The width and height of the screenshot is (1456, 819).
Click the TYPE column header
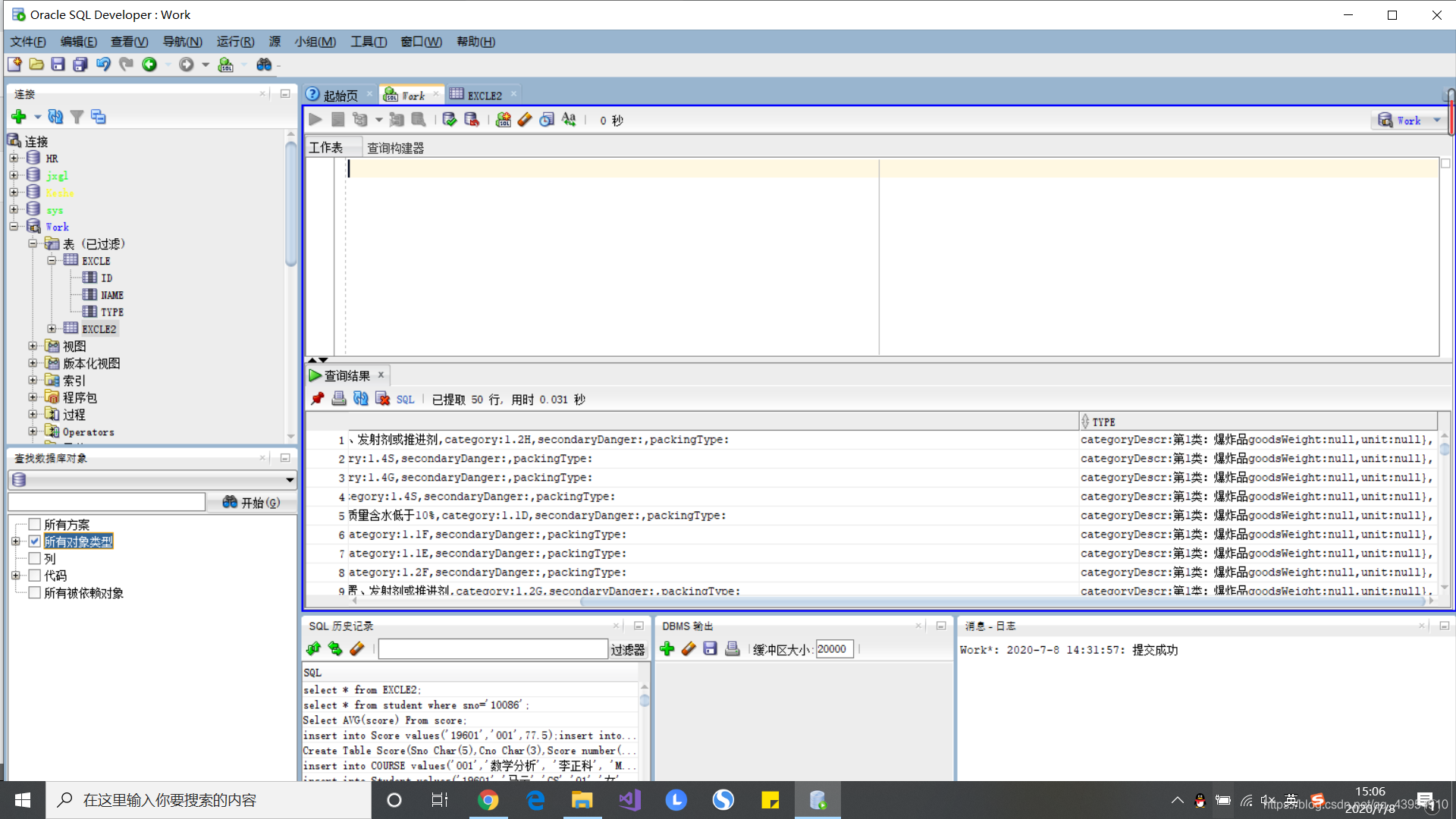point(1258,422)
